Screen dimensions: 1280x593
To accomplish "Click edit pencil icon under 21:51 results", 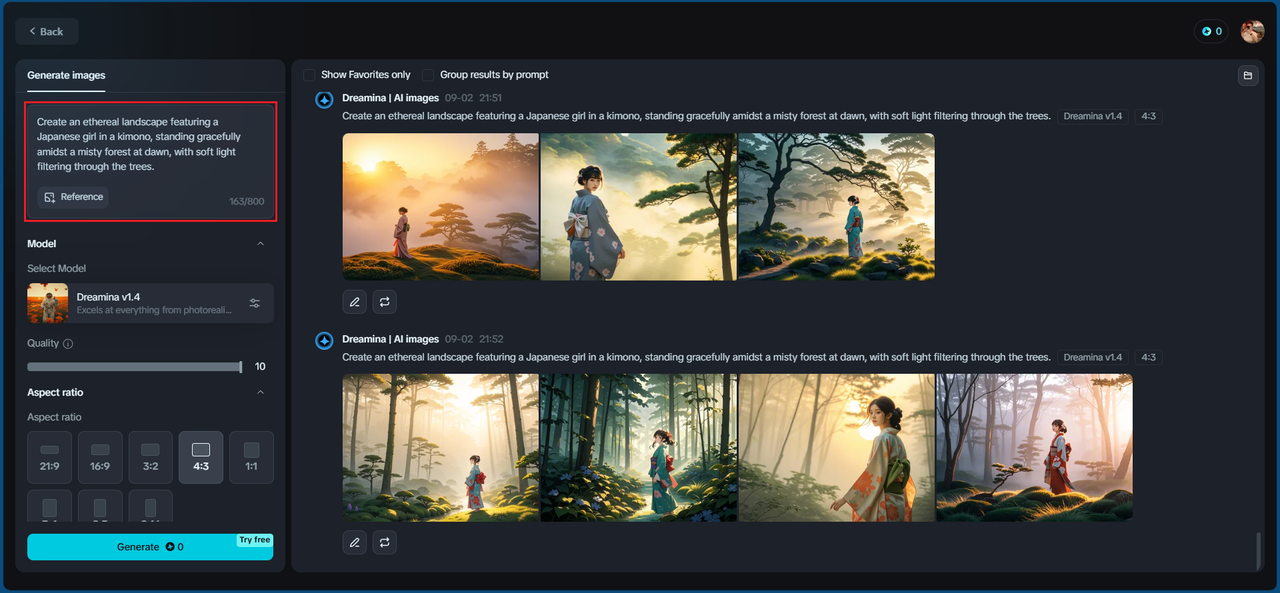I will coord(354,301).
